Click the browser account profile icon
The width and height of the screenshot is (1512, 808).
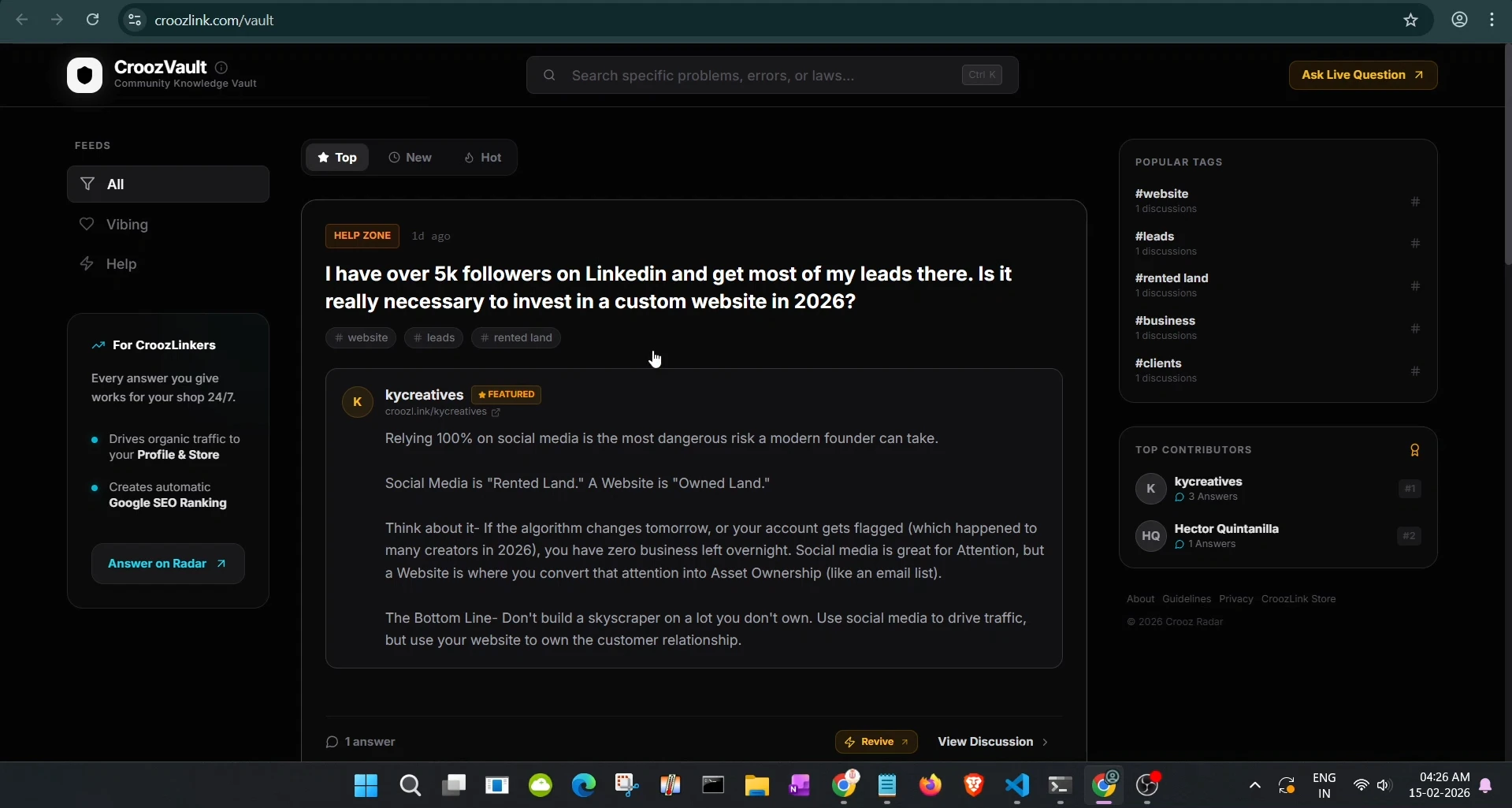click(x=1459, y=20)
